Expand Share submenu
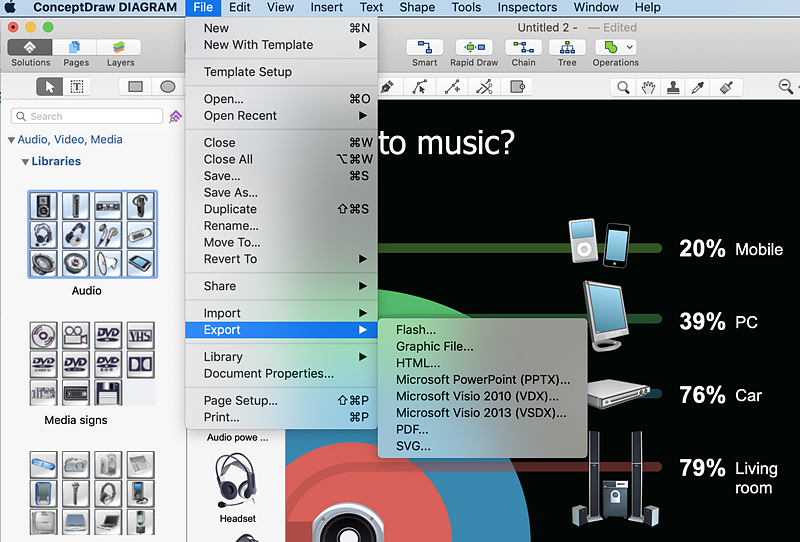 click(x=281, y=286)
